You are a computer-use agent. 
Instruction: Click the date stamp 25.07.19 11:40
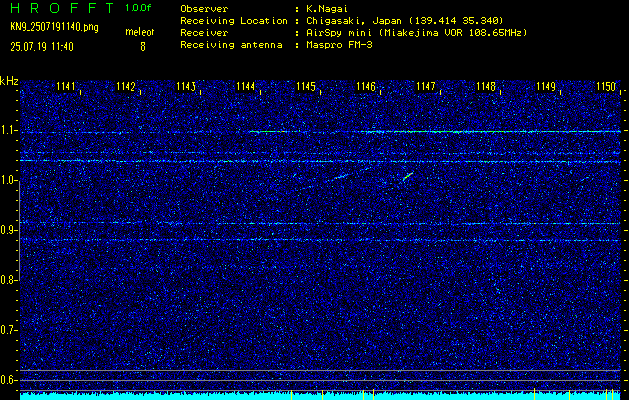[42, 47]
